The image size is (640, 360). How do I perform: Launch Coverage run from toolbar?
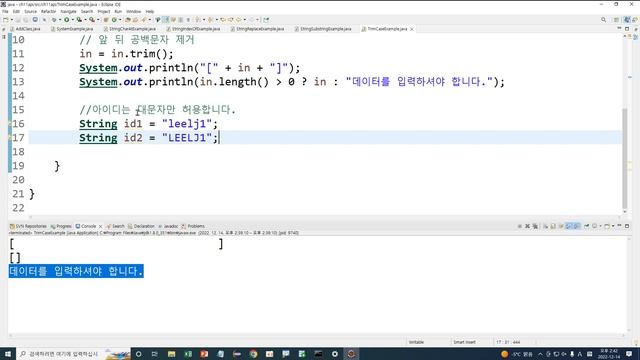pyautogui.click(x=79, y=20)
